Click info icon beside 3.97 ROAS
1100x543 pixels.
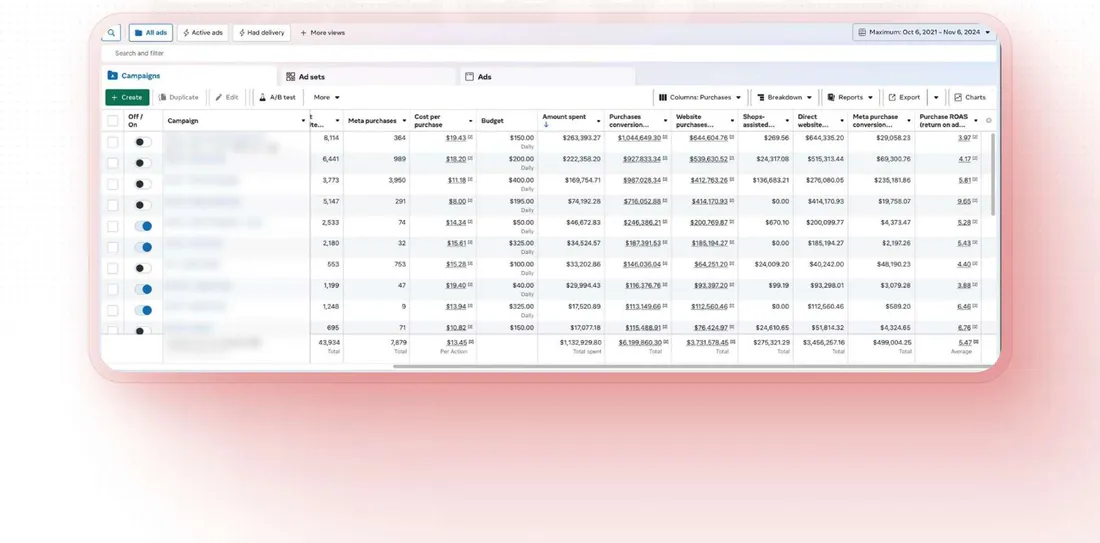click(976, 138)
